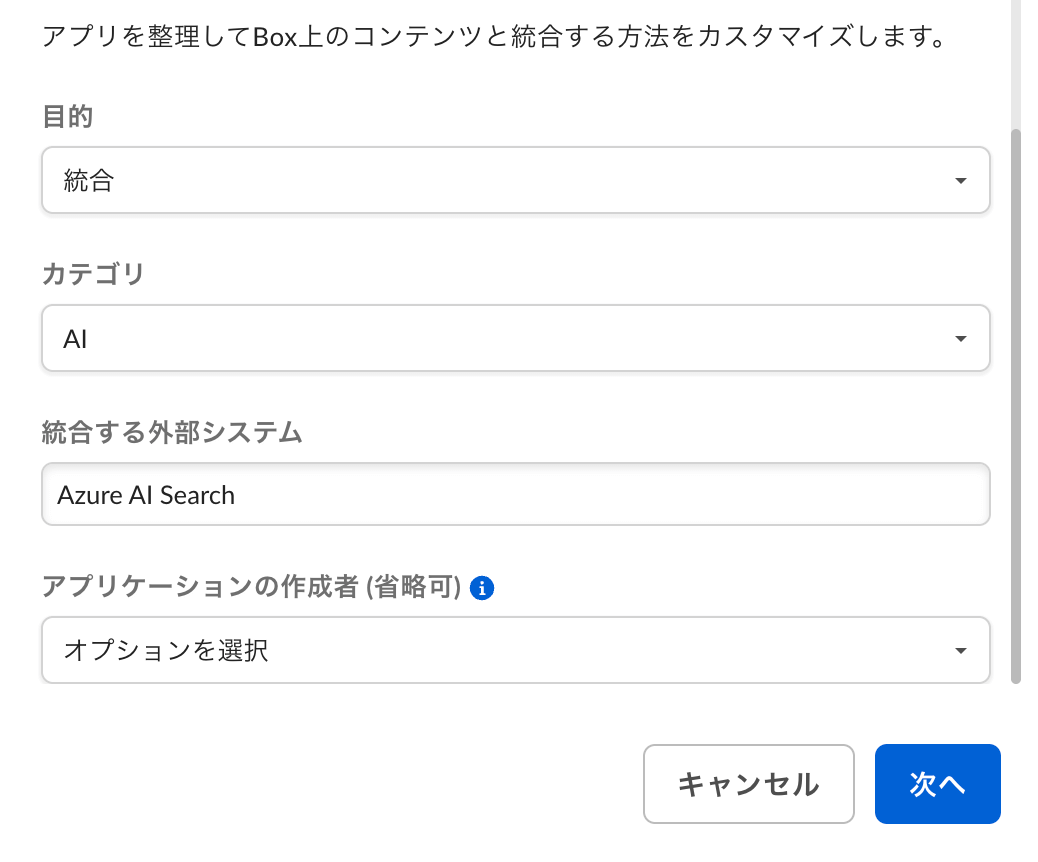1038x862 pixels.
Task: Click the 統合 value in 目的 field
Action: pyautogui.click(x=89, y=181)
